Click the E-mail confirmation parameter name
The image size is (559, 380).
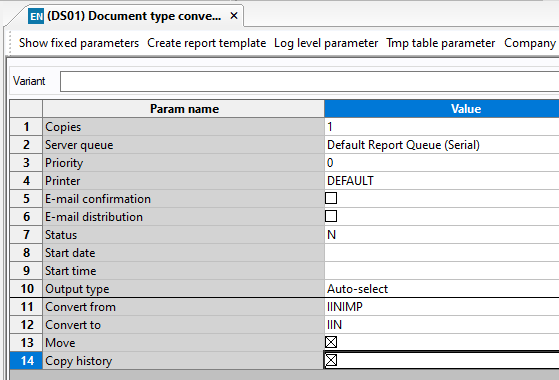coord(183,199)
